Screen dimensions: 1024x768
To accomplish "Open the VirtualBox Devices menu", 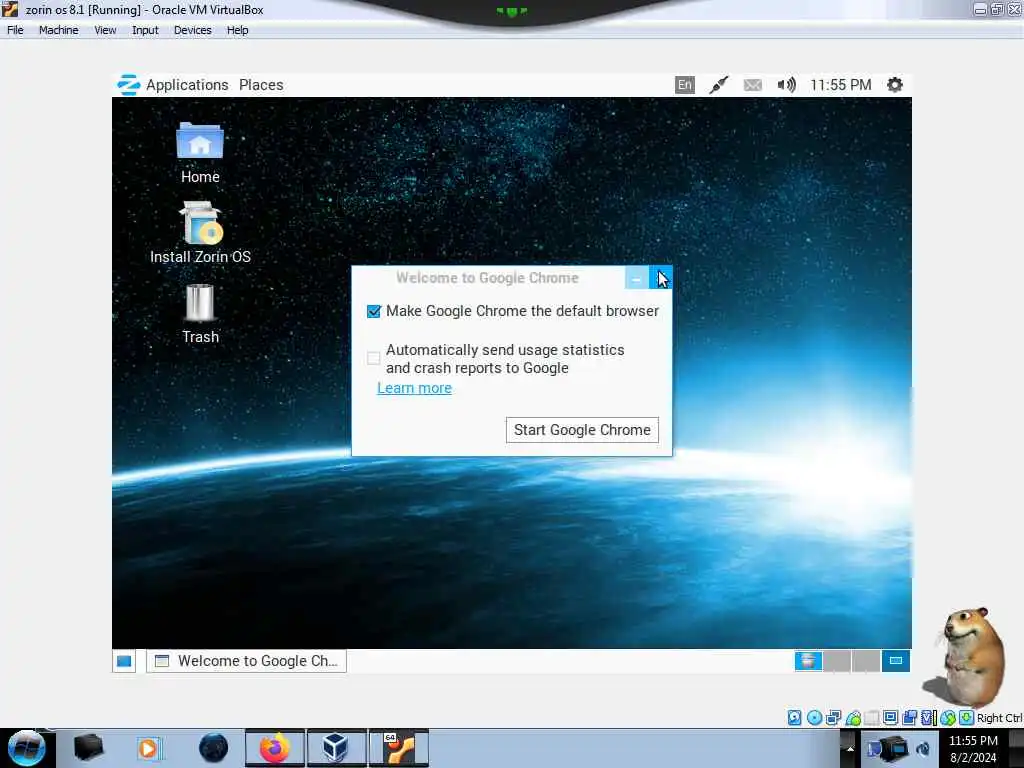I will (x=193, y=30).
